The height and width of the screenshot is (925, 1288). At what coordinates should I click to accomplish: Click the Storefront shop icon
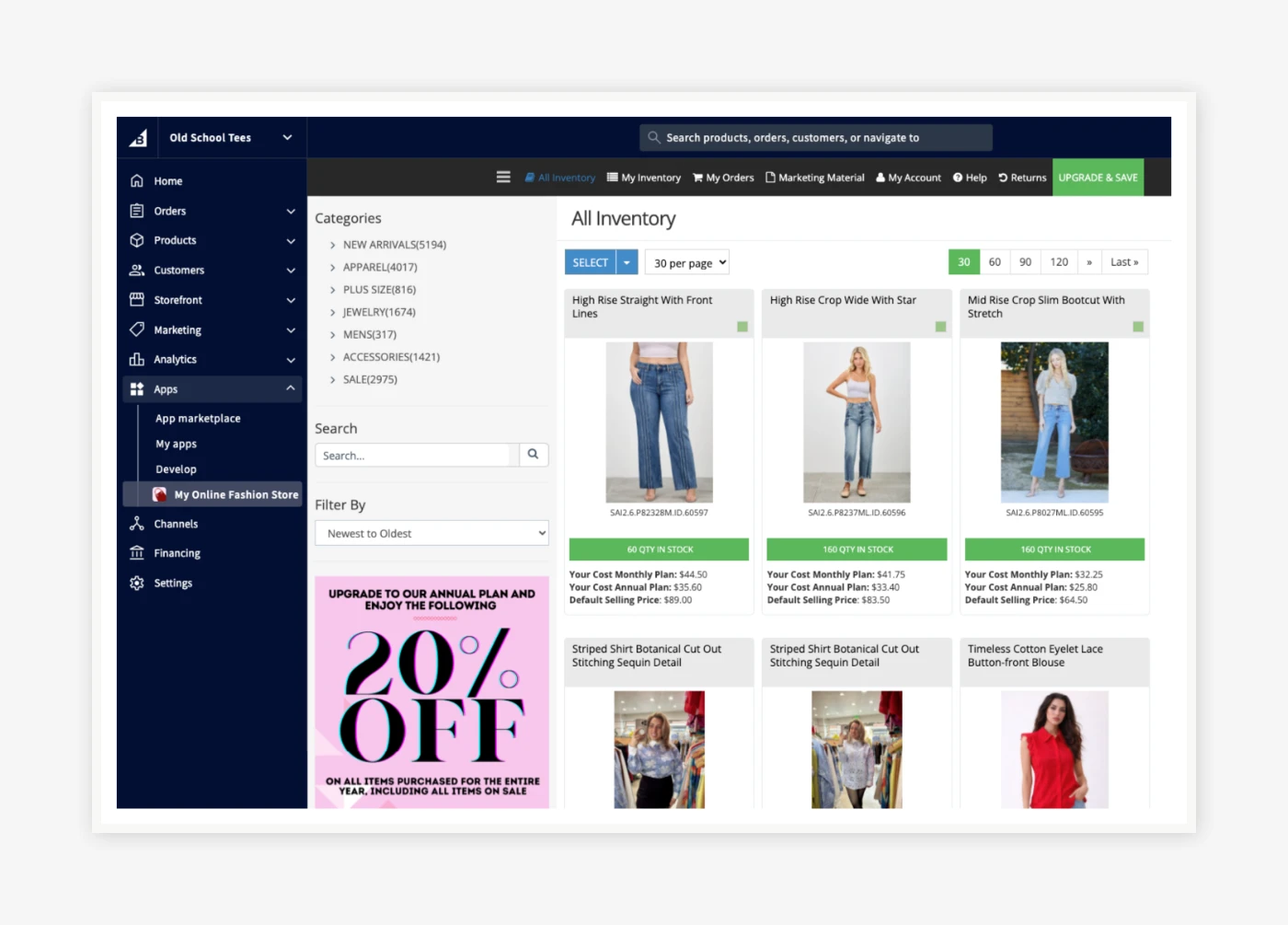(137, 300)
